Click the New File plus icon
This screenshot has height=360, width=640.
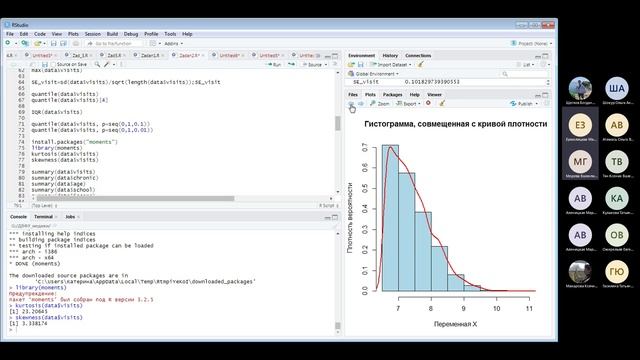8,43
